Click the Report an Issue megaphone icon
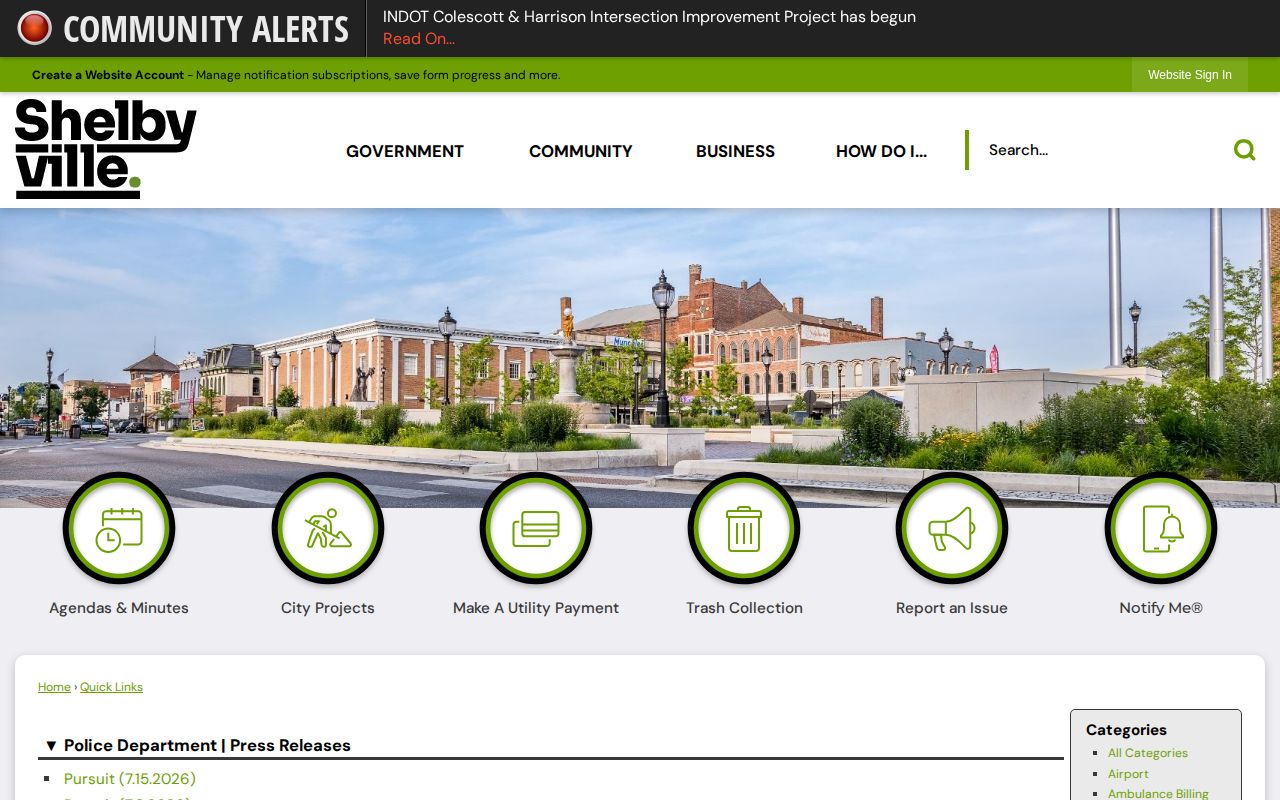Screen dimensions: 1280x800 click(x=952, y=529)
